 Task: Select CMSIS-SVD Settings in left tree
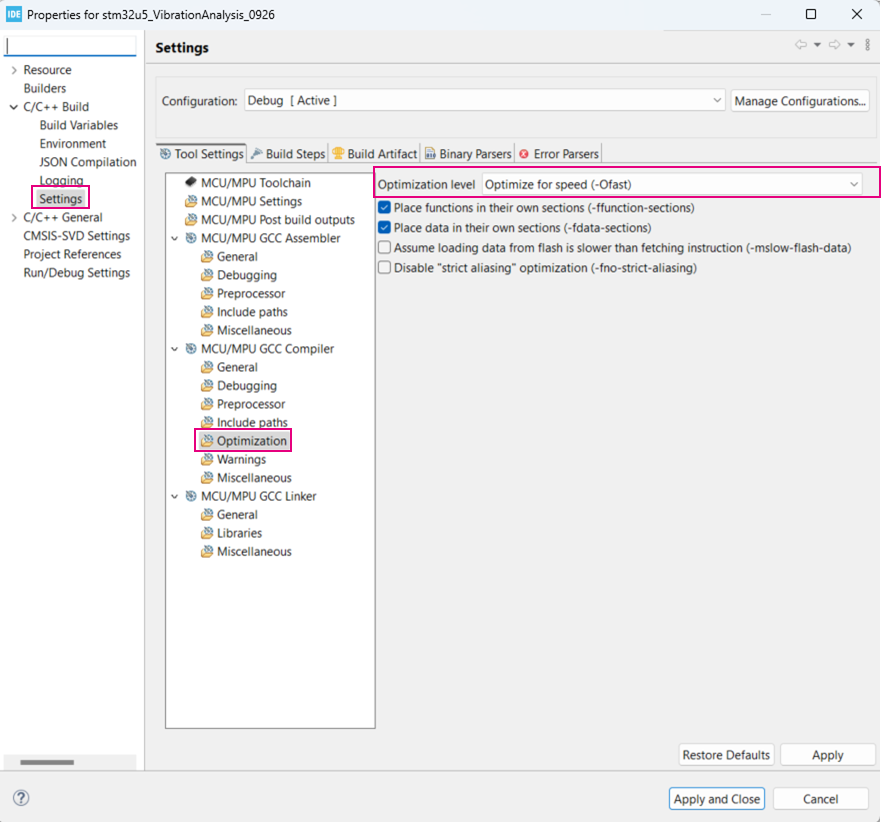coord(76,236)
